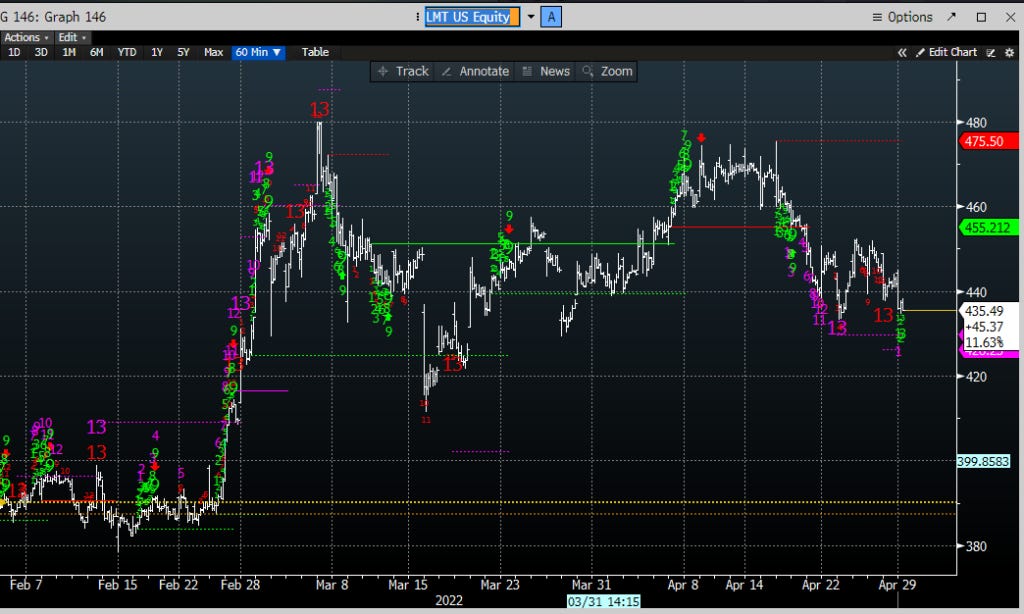Activate the Track crosshair tool

[x=404, y=71]
